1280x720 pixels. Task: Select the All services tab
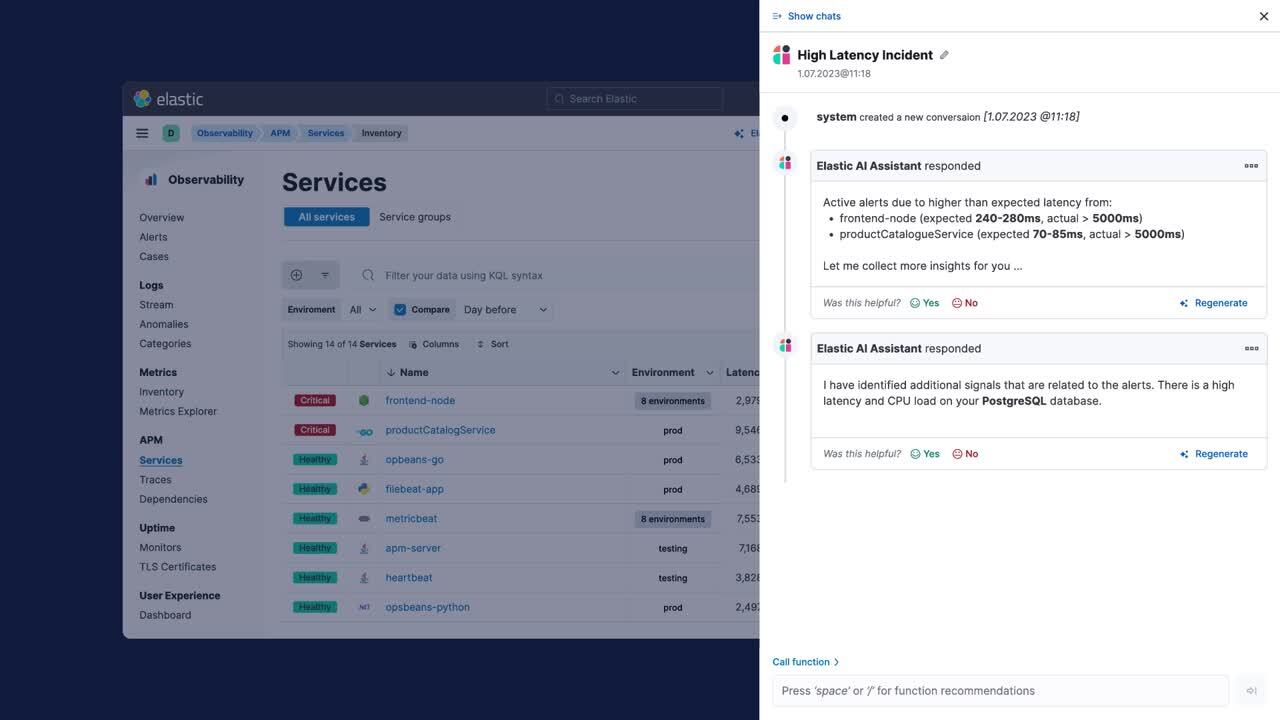pyautogui.click(x=327, y=217)
